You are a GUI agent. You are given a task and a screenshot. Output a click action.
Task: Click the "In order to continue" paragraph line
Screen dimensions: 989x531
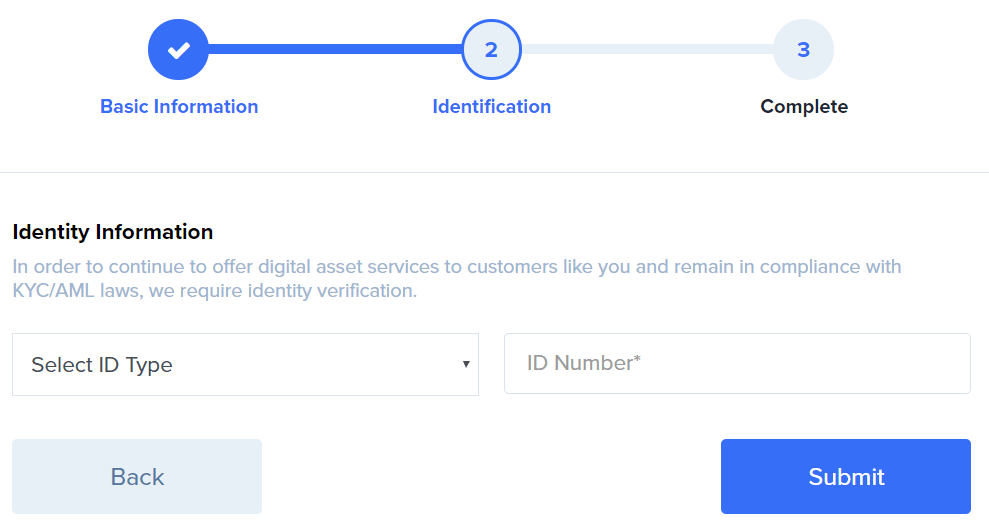click(x=457, y=267)
